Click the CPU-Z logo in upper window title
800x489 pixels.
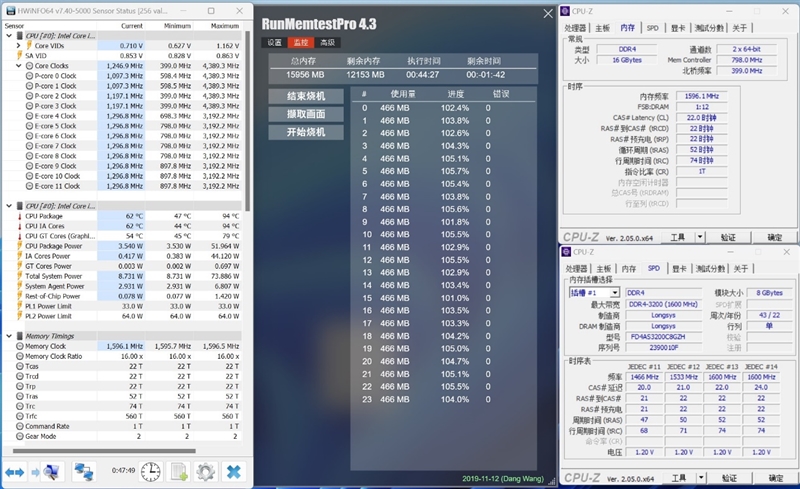566,11
